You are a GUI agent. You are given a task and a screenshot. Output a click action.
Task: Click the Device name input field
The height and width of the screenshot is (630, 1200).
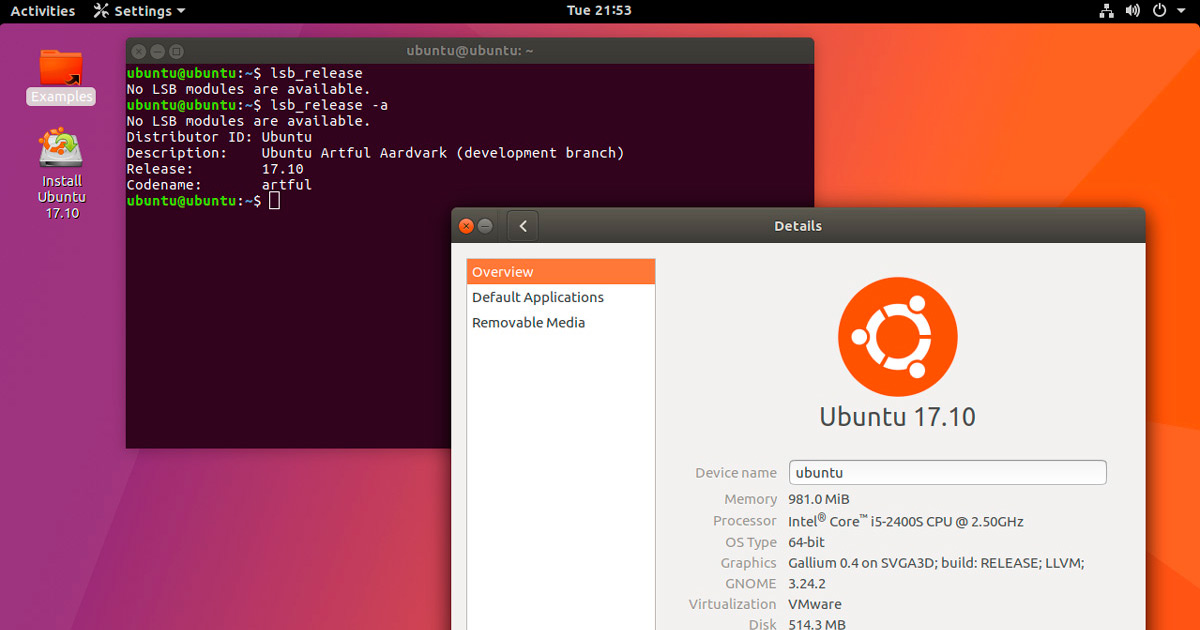(x=947, y=472)
